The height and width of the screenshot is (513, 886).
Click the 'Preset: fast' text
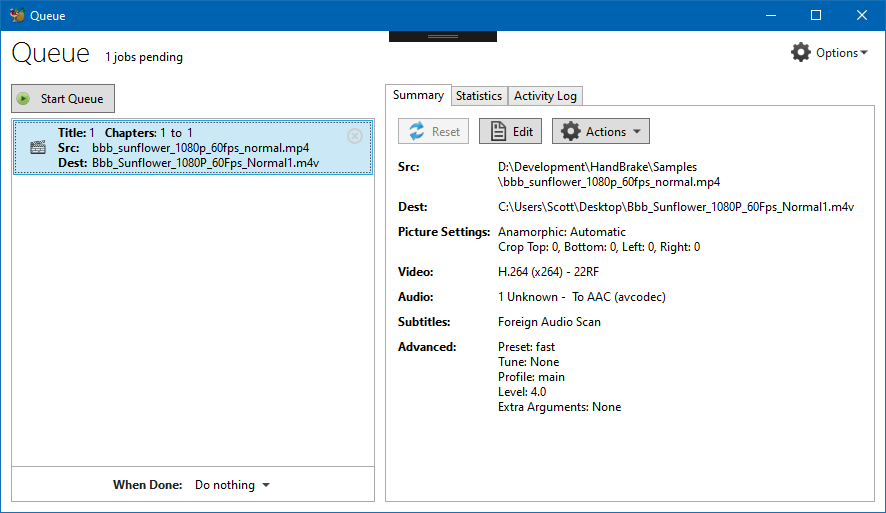point(526,347)
